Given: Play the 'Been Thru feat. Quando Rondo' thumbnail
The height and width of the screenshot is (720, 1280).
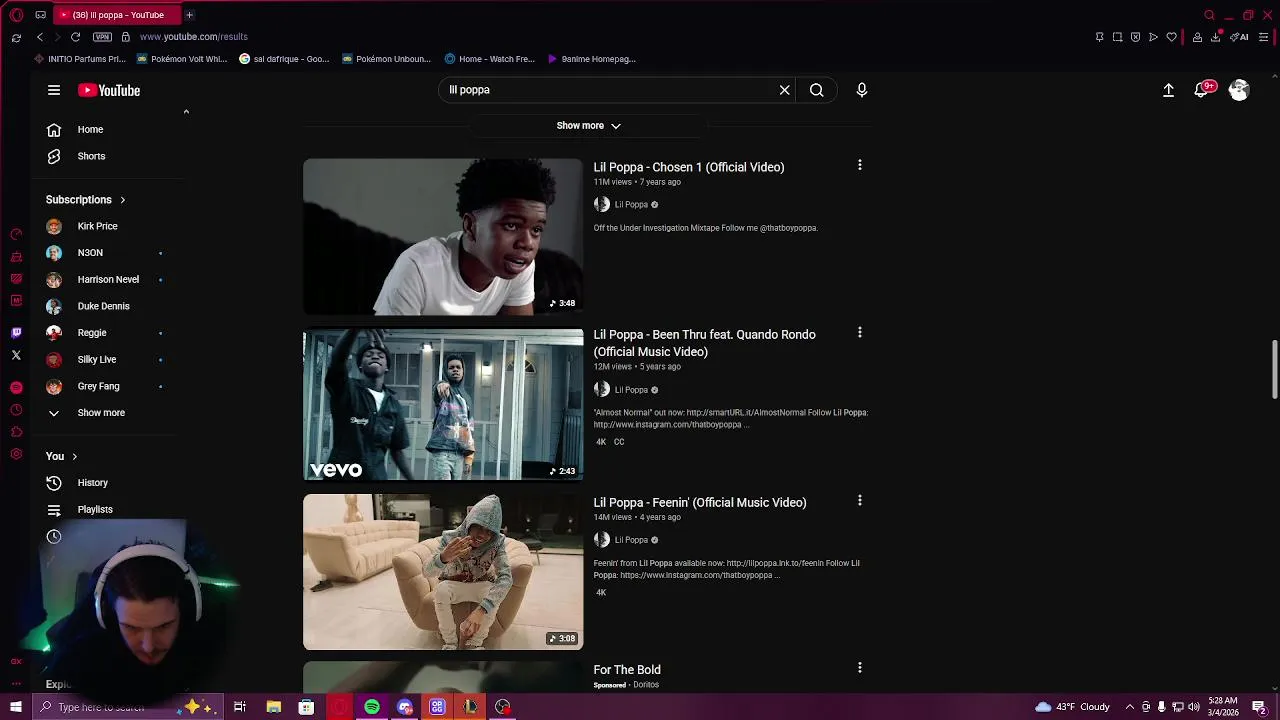Looking at the screenshot, I should (443, 404).
